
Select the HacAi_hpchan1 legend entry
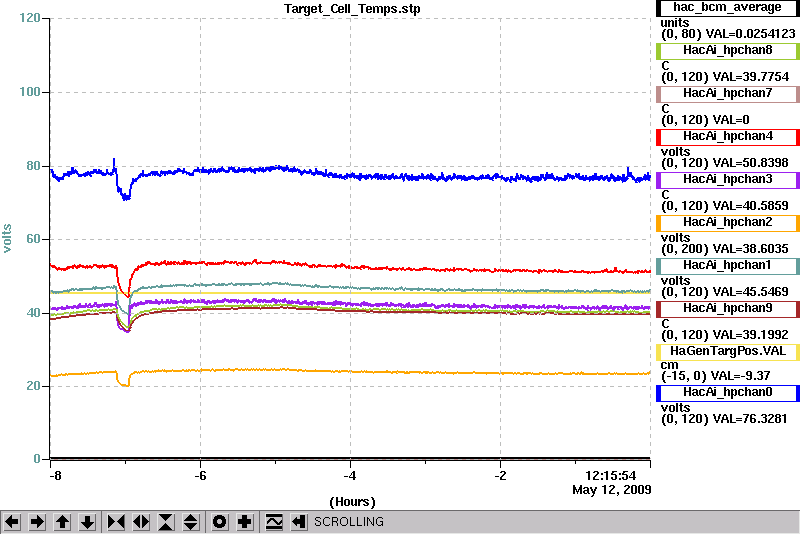727,266
